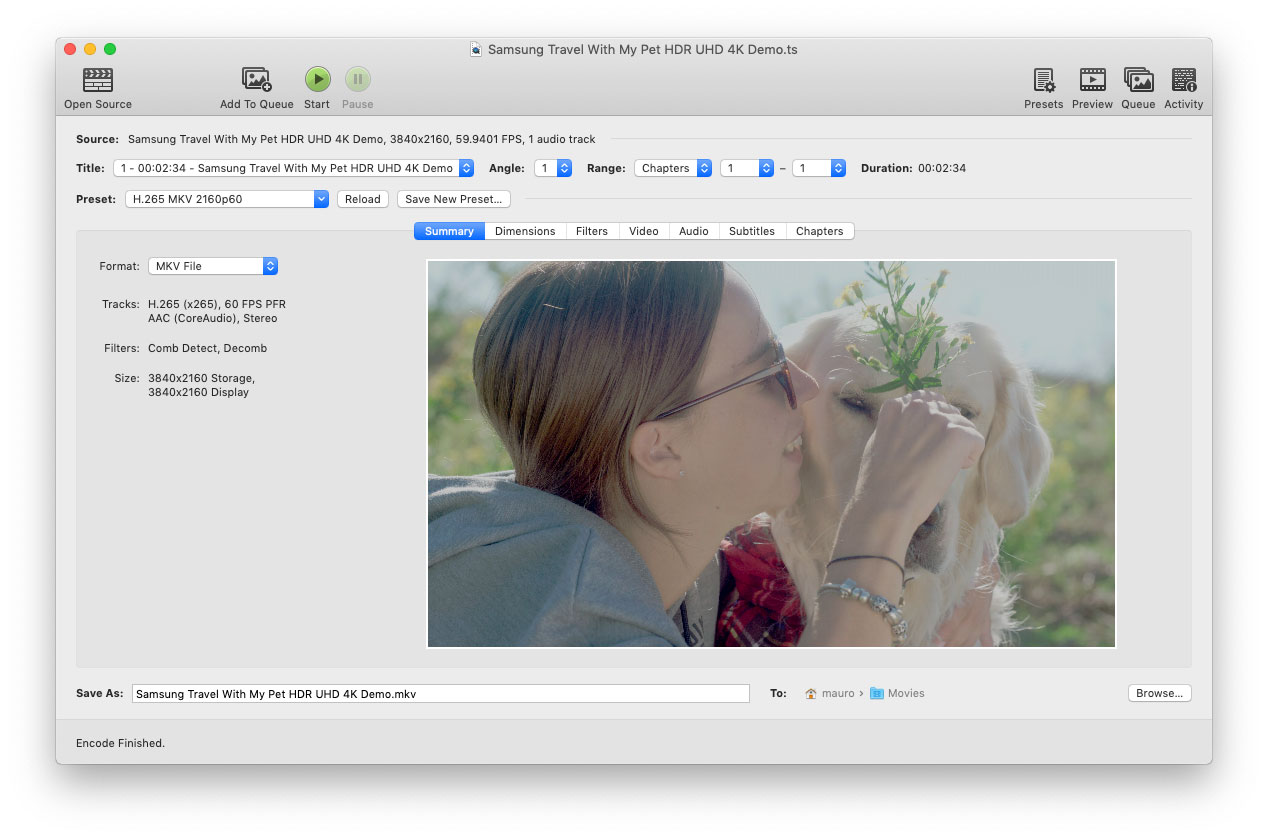Switch to the Dimensions tab

click(x=525, y=231)
